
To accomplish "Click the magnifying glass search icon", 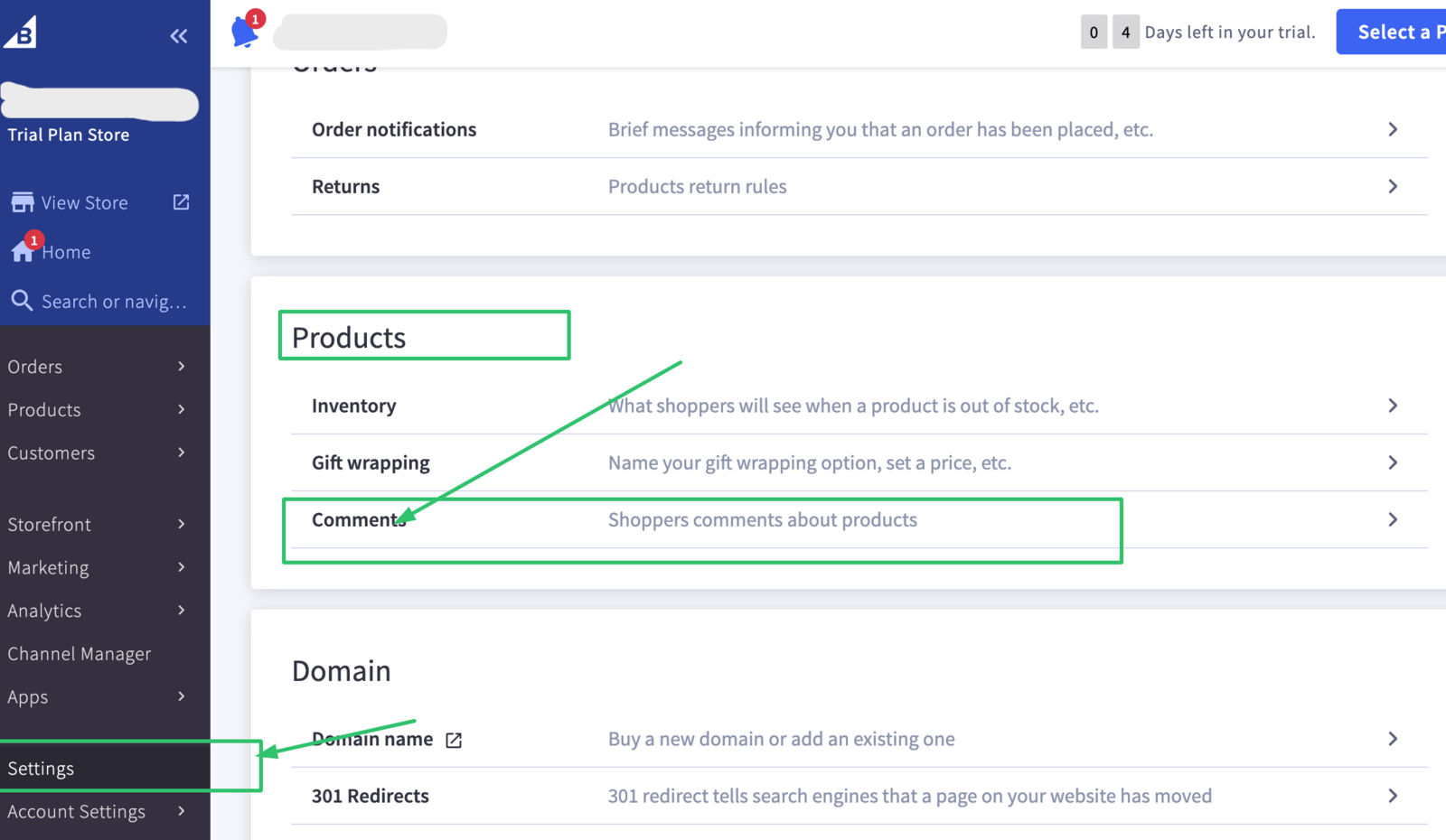I will (x=23, y=300).
